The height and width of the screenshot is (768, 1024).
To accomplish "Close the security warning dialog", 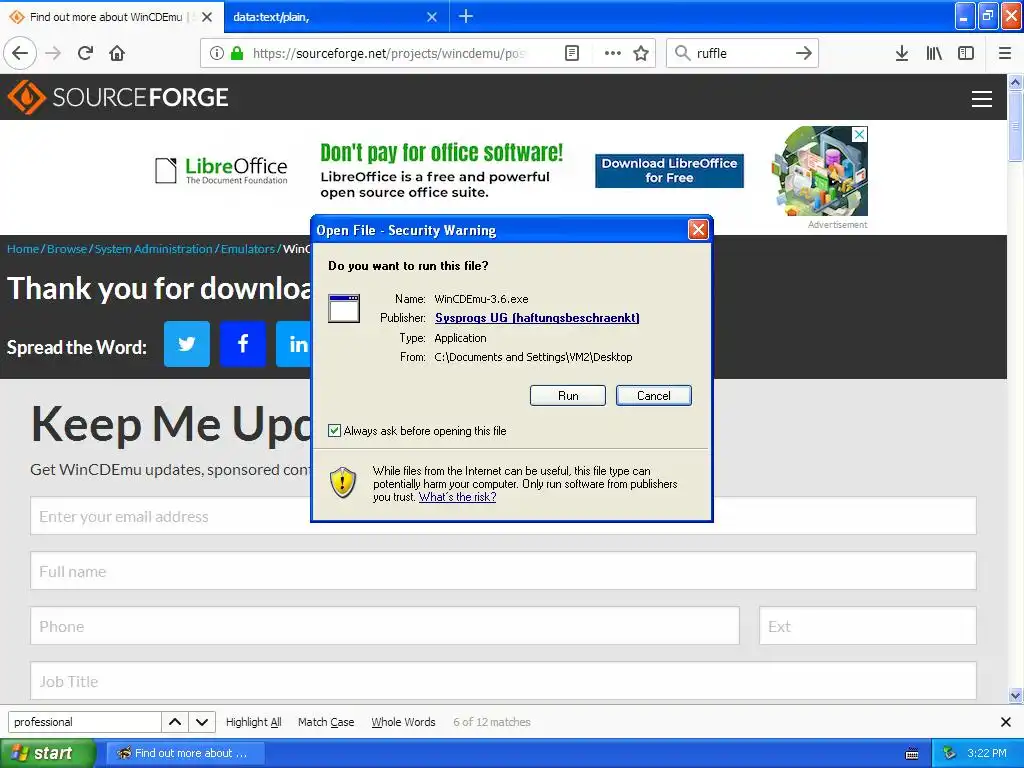I will (698, 230).
